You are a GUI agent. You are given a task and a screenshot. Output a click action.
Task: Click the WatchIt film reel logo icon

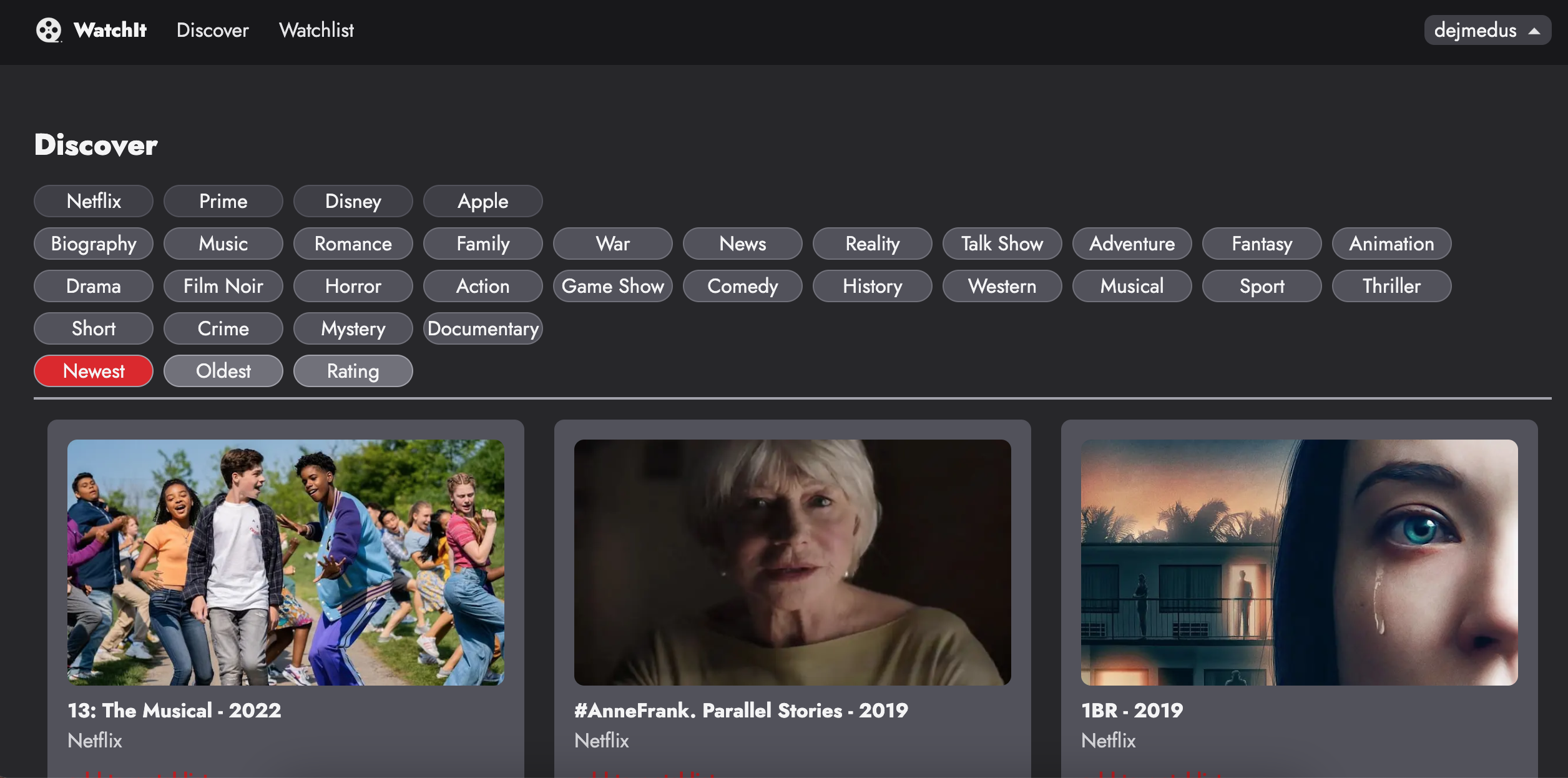click(x=48, y=30)
